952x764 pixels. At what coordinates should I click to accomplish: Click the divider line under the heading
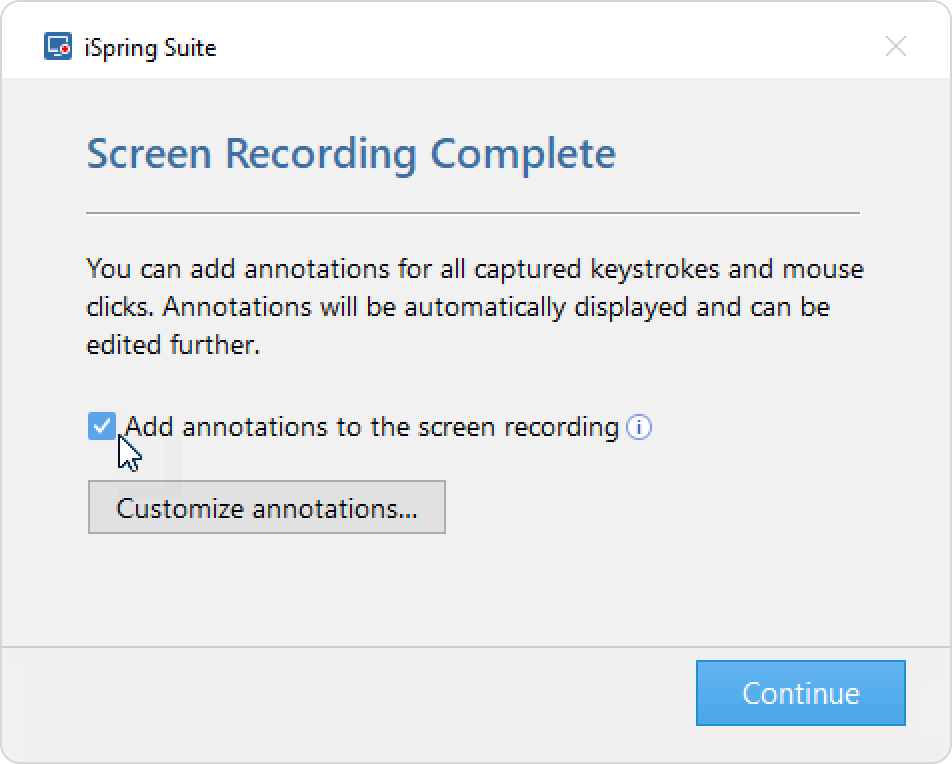click(x=473, y=213)
